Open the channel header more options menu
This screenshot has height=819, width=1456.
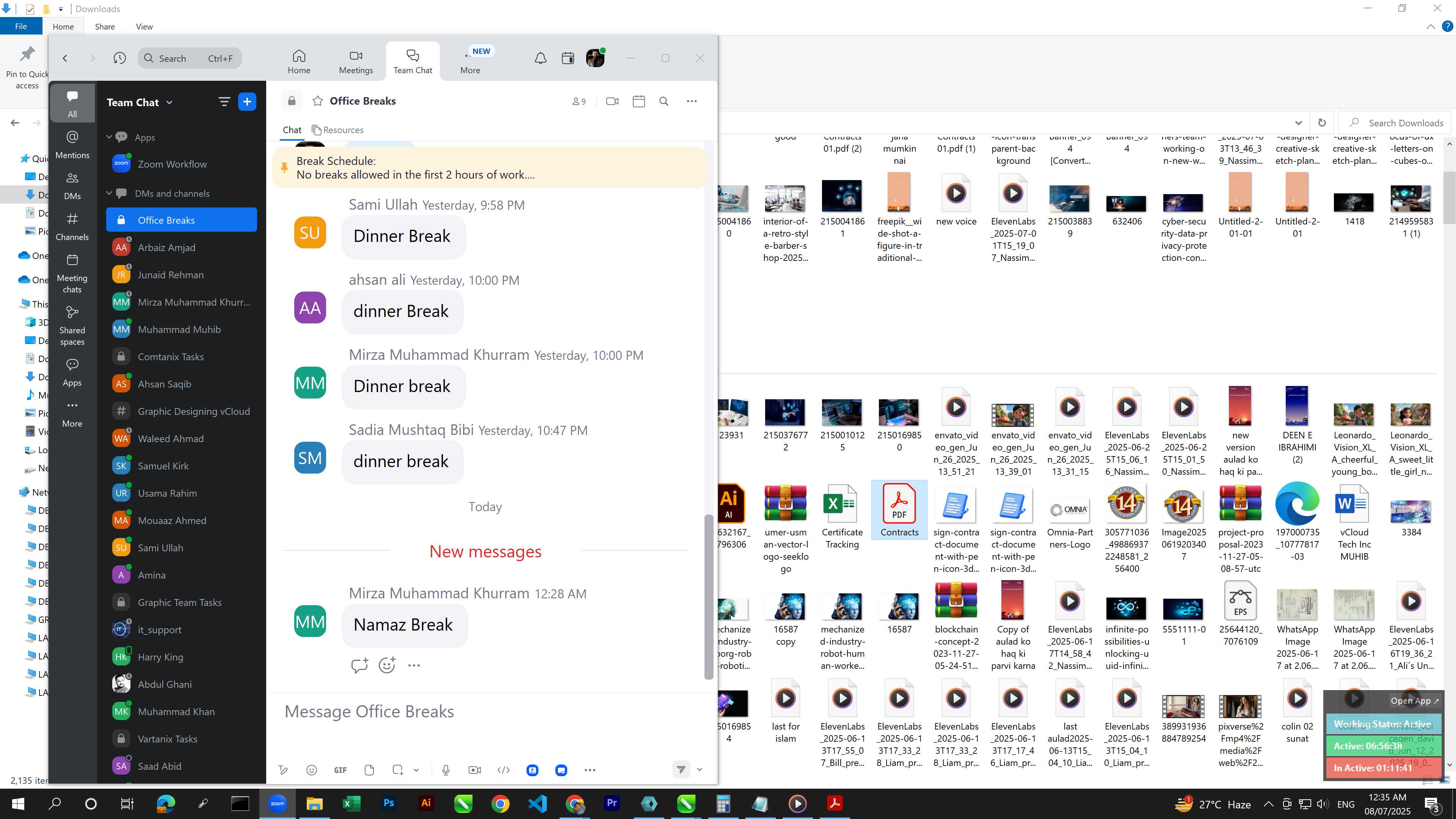(692, 101)
